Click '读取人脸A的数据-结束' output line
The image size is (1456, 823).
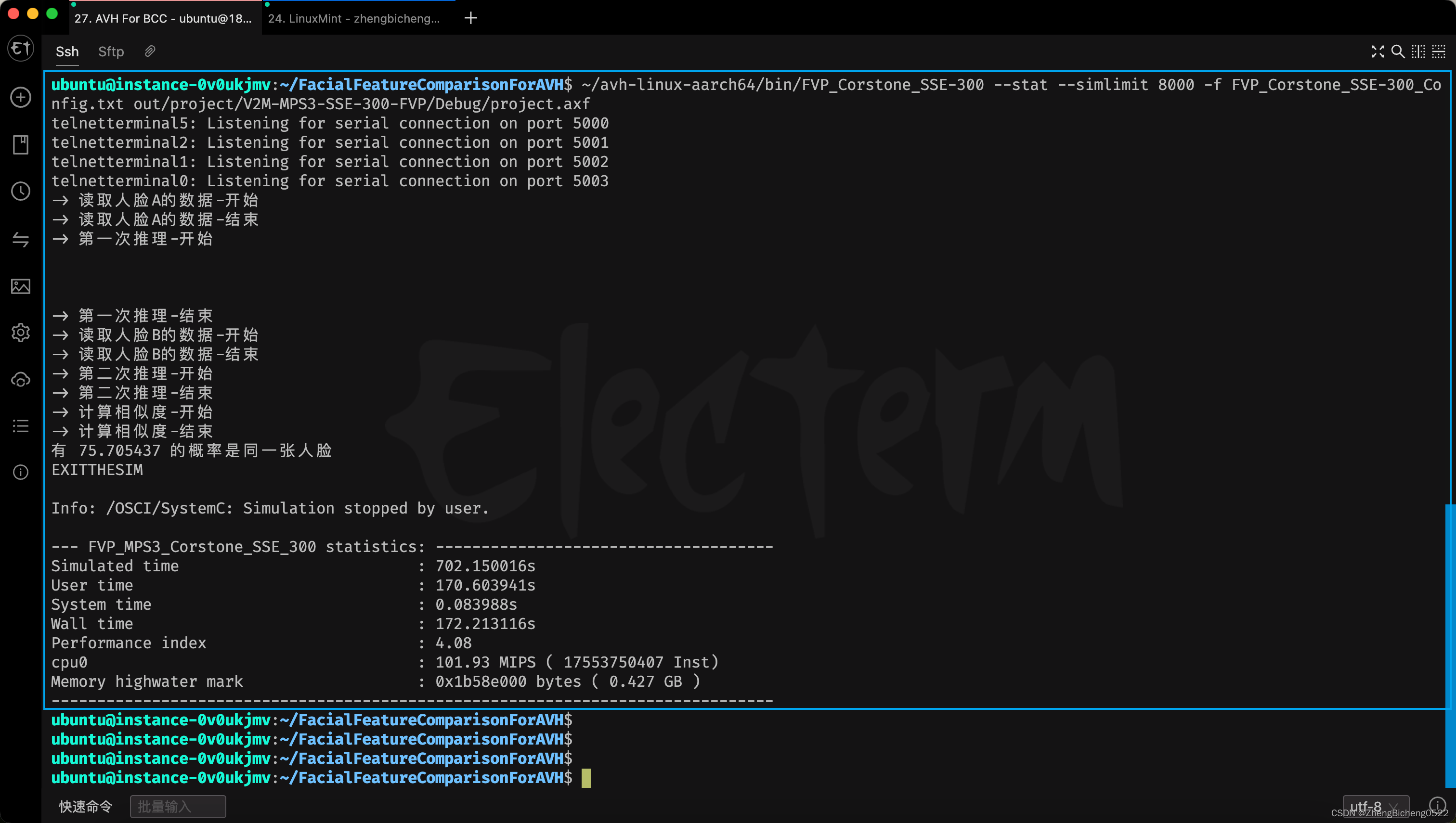(x=155, y=219)
